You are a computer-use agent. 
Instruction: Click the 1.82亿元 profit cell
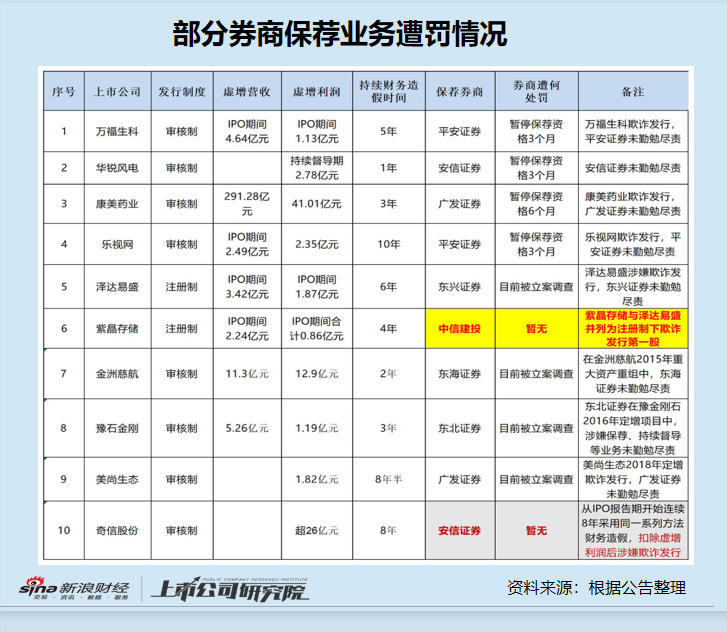[x=317, y=479]
